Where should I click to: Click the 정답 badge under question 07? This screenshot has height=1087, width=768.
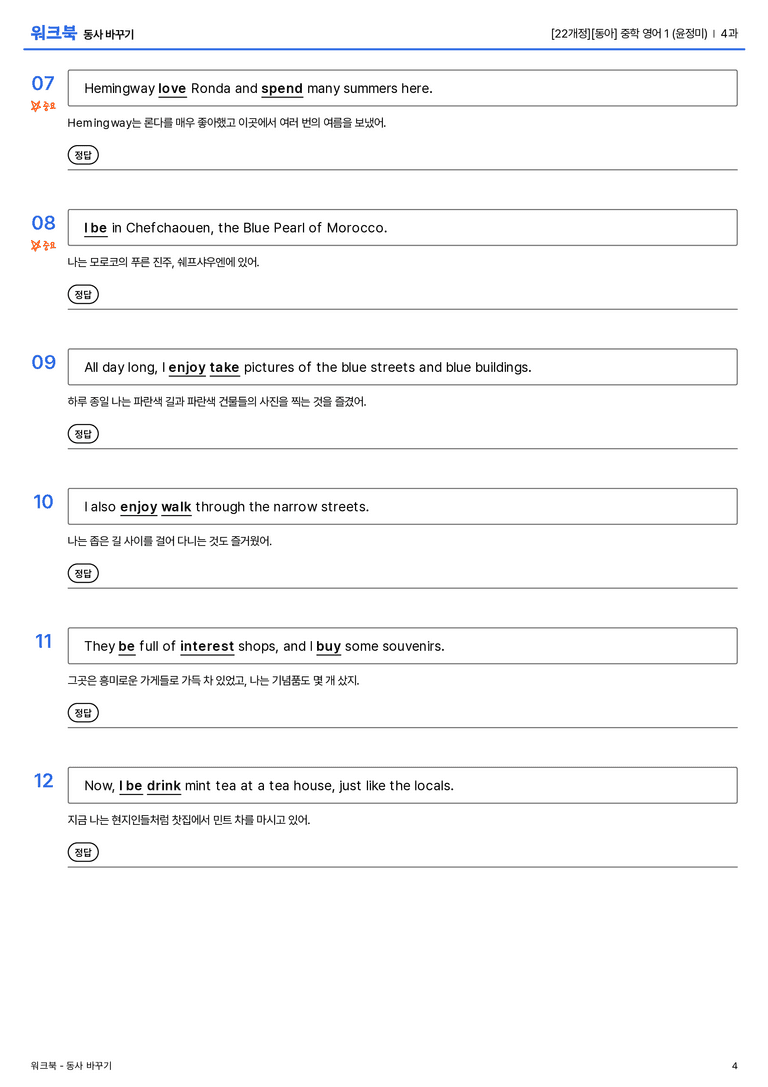tap(83, 155)
